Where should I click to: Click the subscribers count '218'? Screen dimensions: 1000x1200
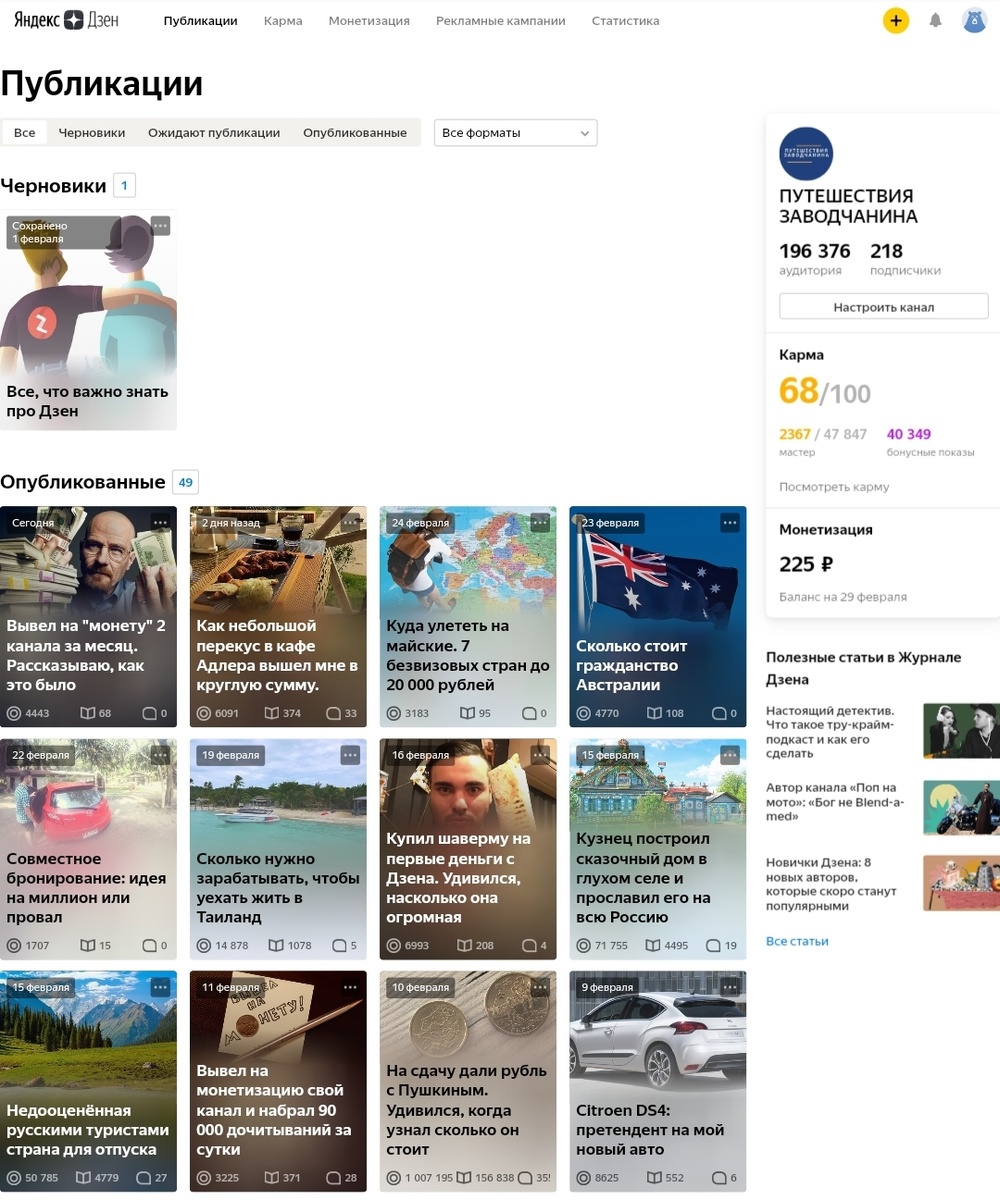pyautogui.click(x=887, y=251)
